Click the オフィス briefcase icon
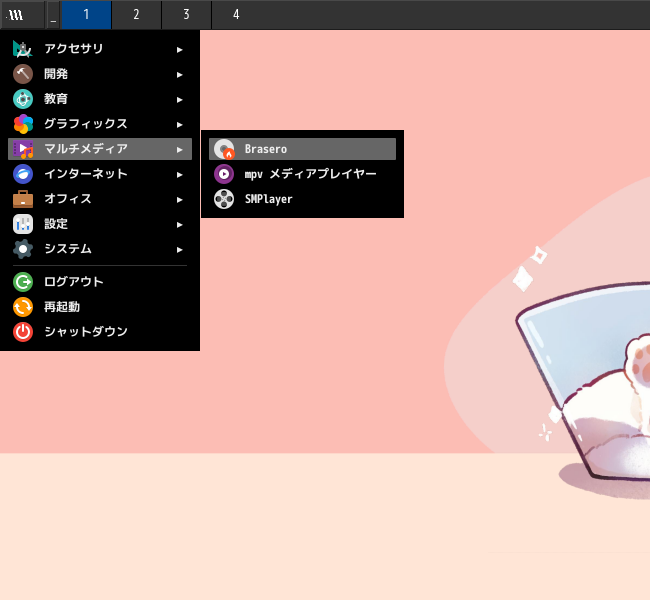Image resolution: width=650 pixels, height=600 pixels. 23,199
